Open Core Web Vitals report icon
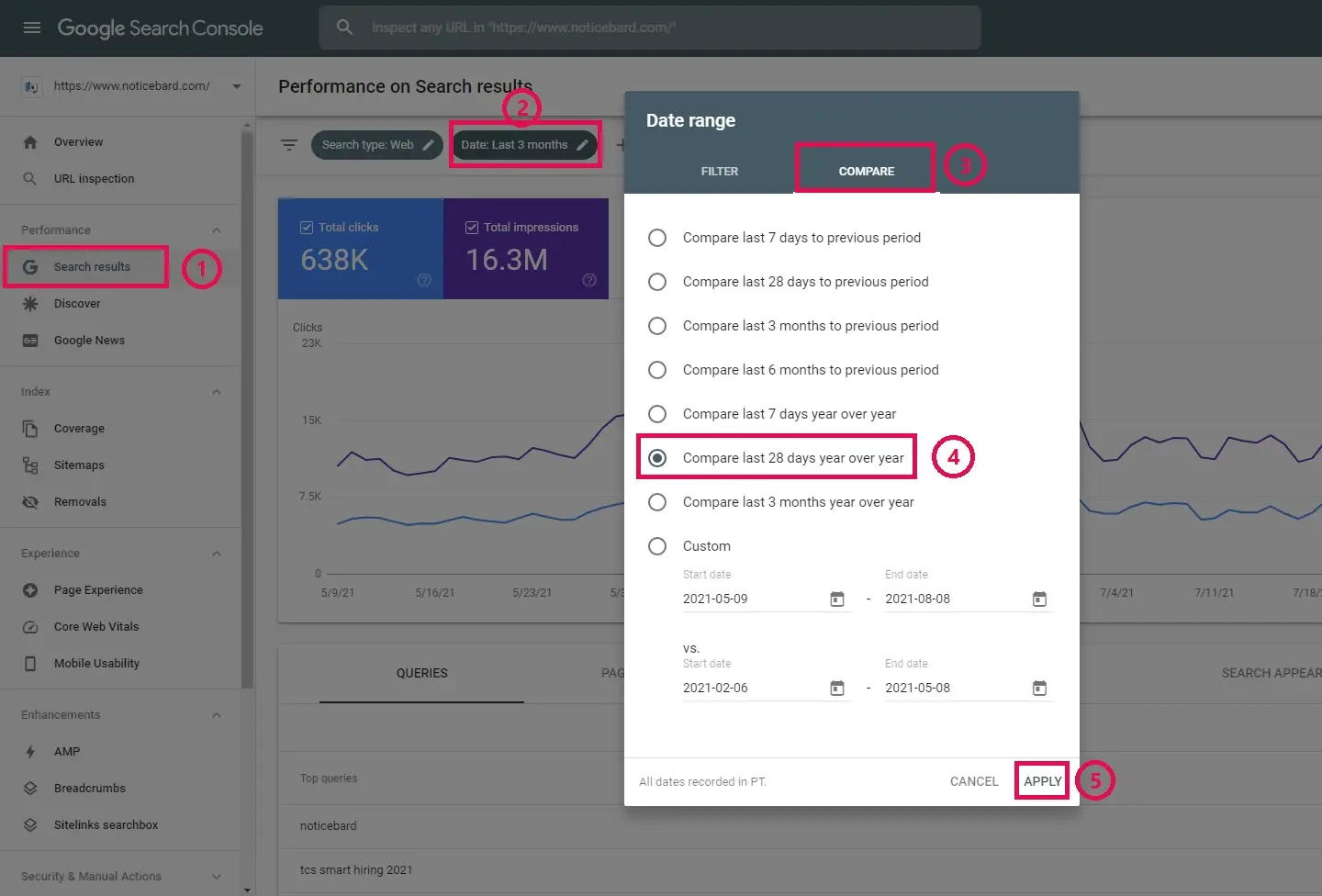 (30, 627)
